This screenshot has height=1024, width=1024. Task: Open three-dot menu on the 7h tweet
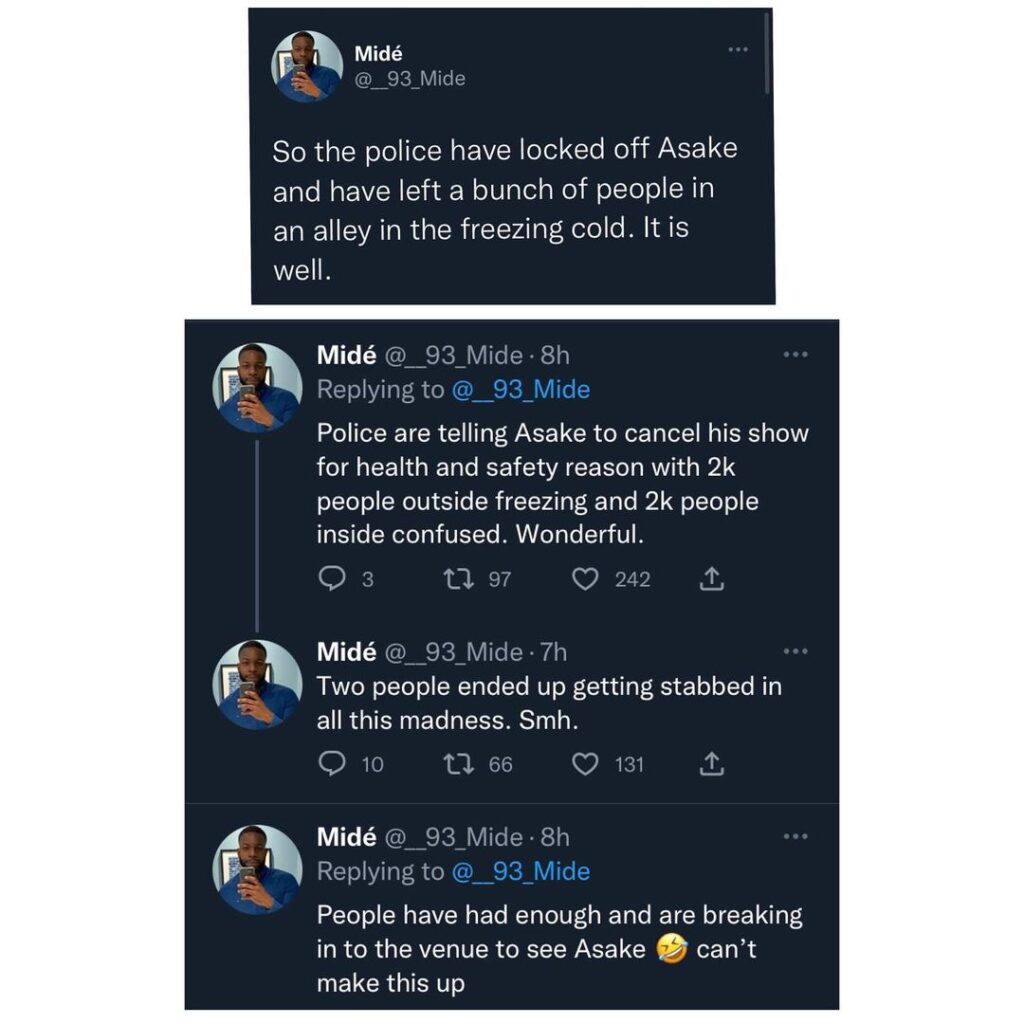point(795,651)
